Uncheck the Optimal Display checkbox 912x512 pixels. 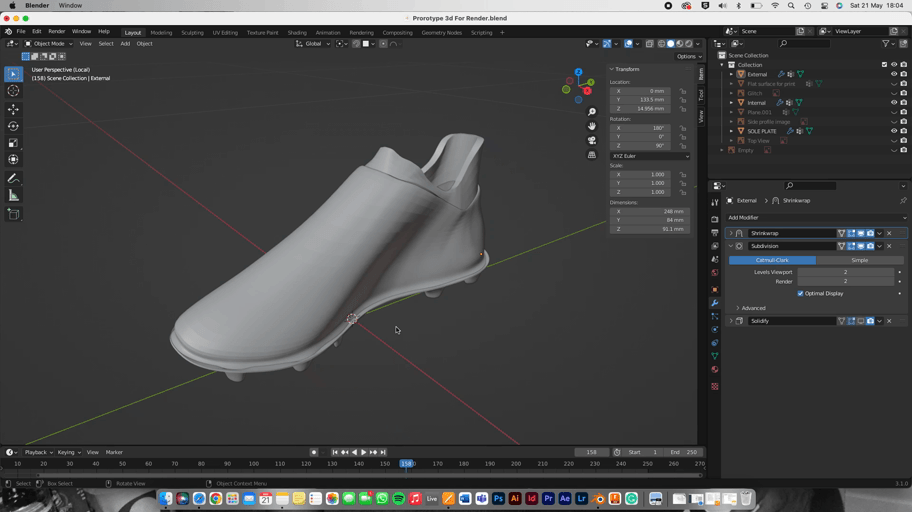coord(800,294)
